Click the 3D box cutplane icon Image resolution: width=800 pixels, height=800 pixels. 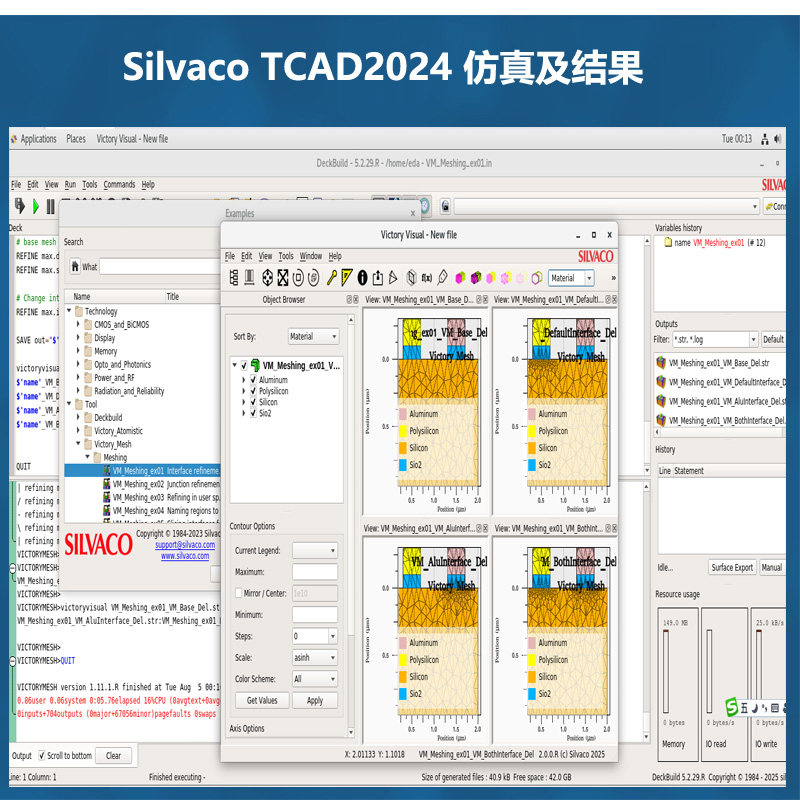click(x=411, y=278)
